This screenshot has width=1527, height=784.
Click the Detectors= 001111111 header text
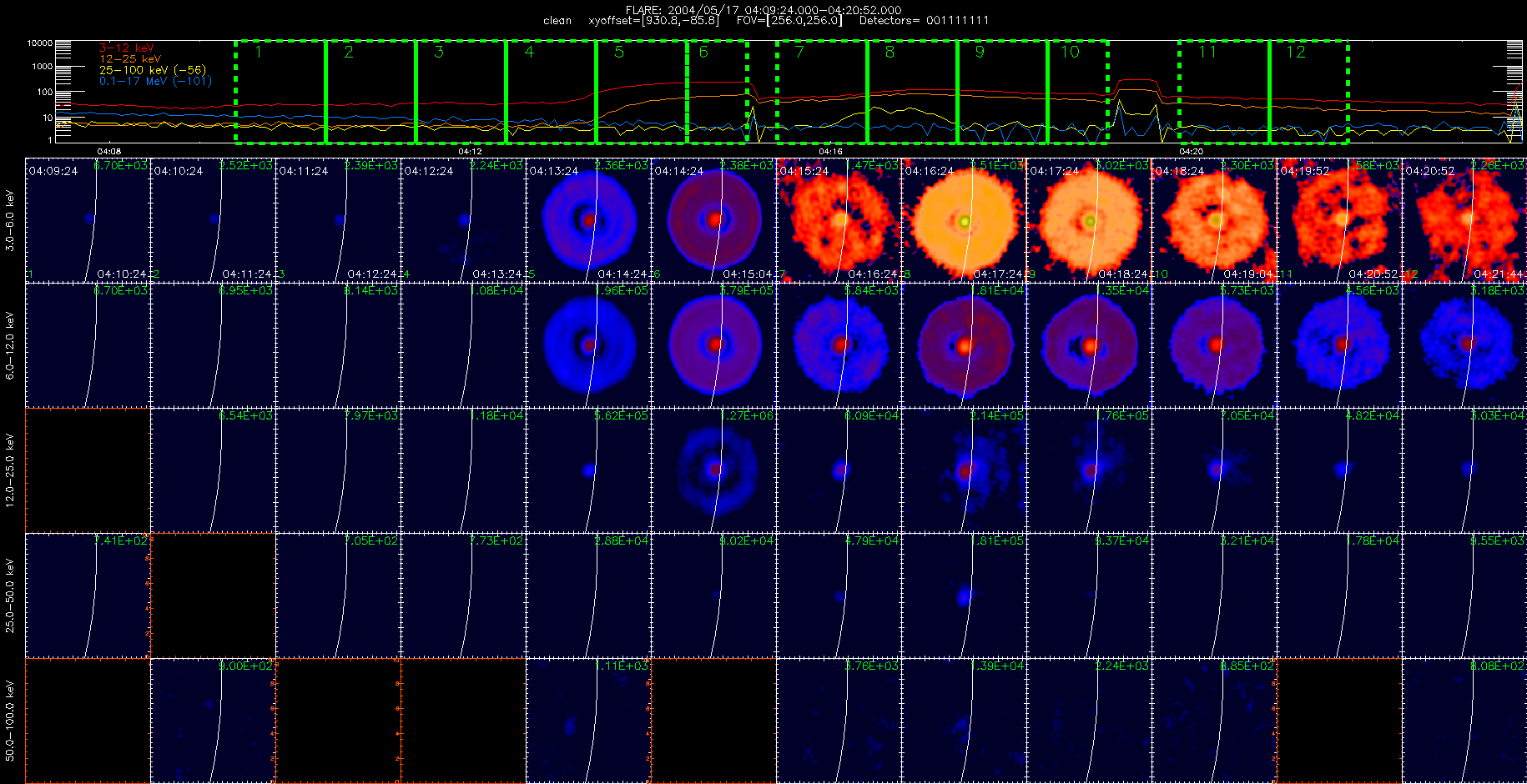click(924, 20)
